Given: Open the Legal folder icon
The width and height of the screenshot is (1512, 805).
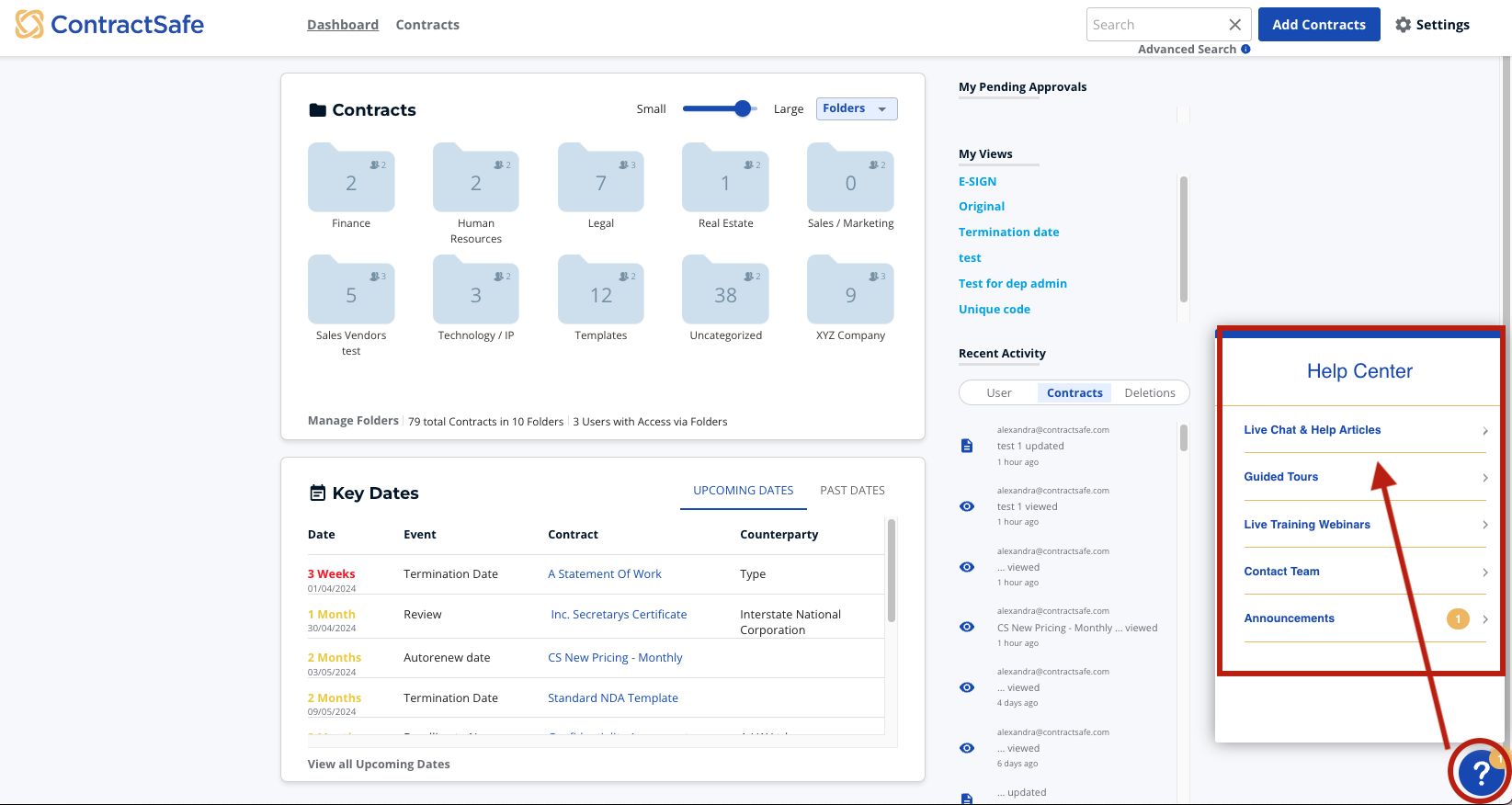Looking at the screenshot, I should click(600, 178).
